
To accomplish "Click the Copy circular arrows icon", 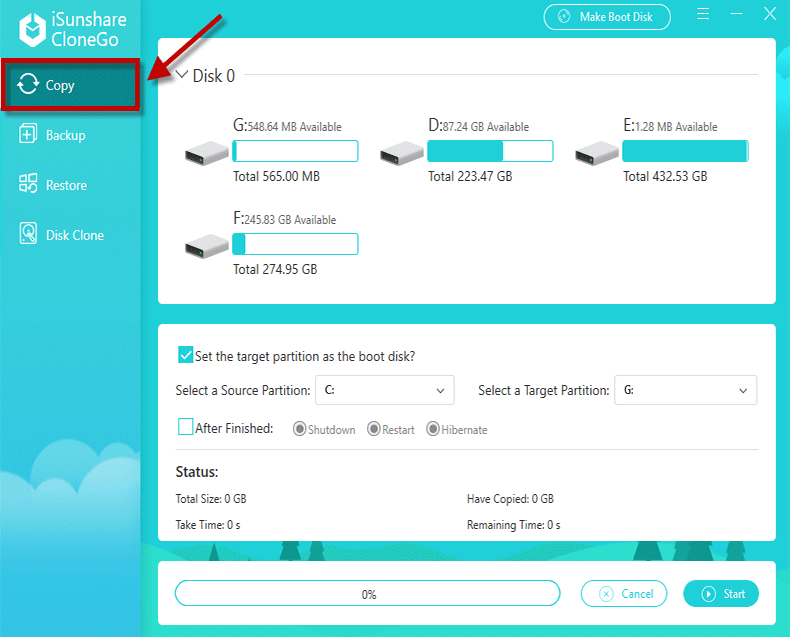I will click(x=28, y=84).
